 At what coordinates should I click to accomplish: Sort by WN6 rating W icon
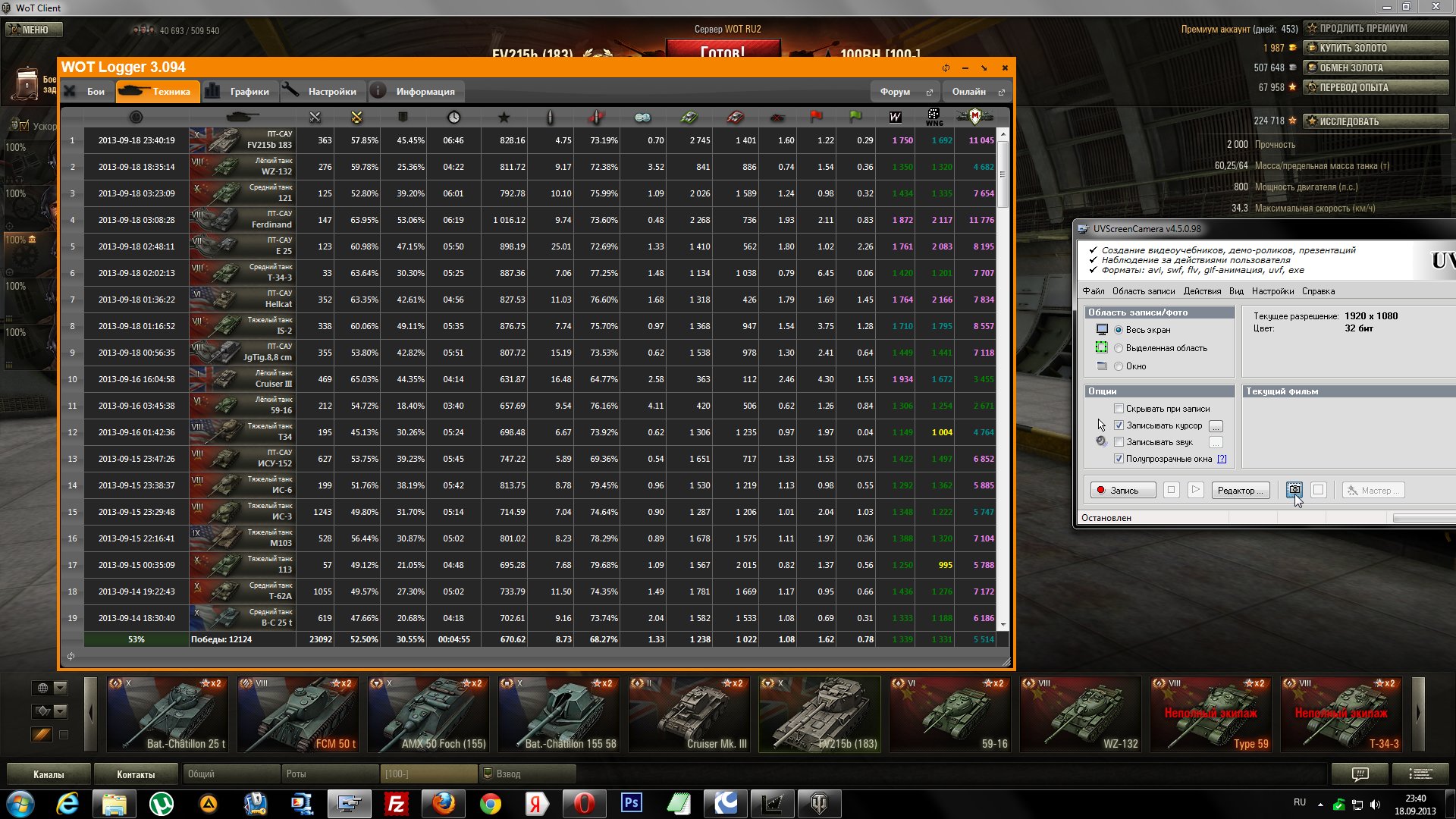tap(896, 117)
